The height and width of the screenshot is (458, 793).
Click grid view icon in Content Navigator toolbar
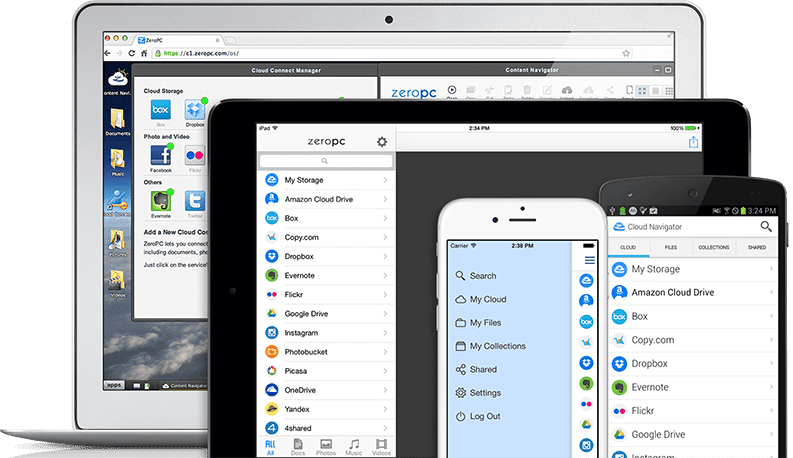pyautogui.click(x=642, y=91)
